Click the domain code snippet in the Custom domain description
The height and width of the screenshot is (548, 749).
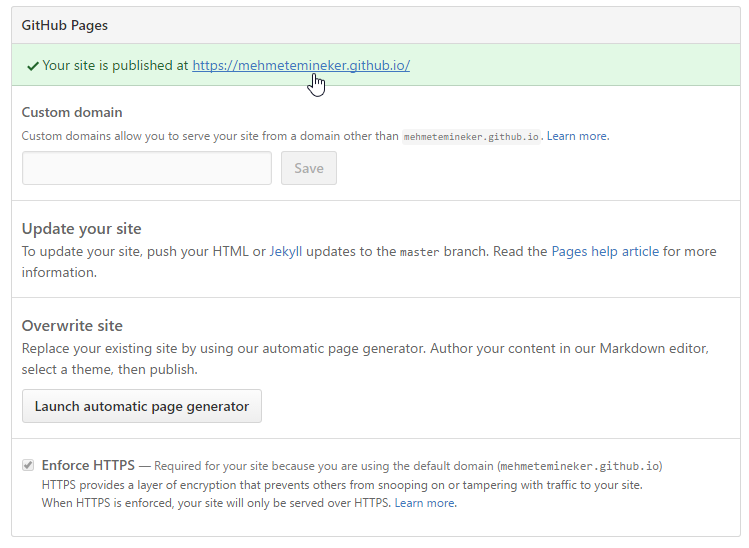[x=471, y=137]
